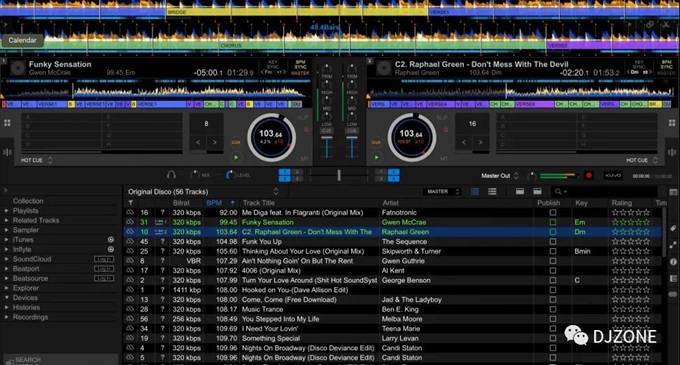Click the deck 1 album art icon
The image size is (680, 365).
[x=18, y=68]
